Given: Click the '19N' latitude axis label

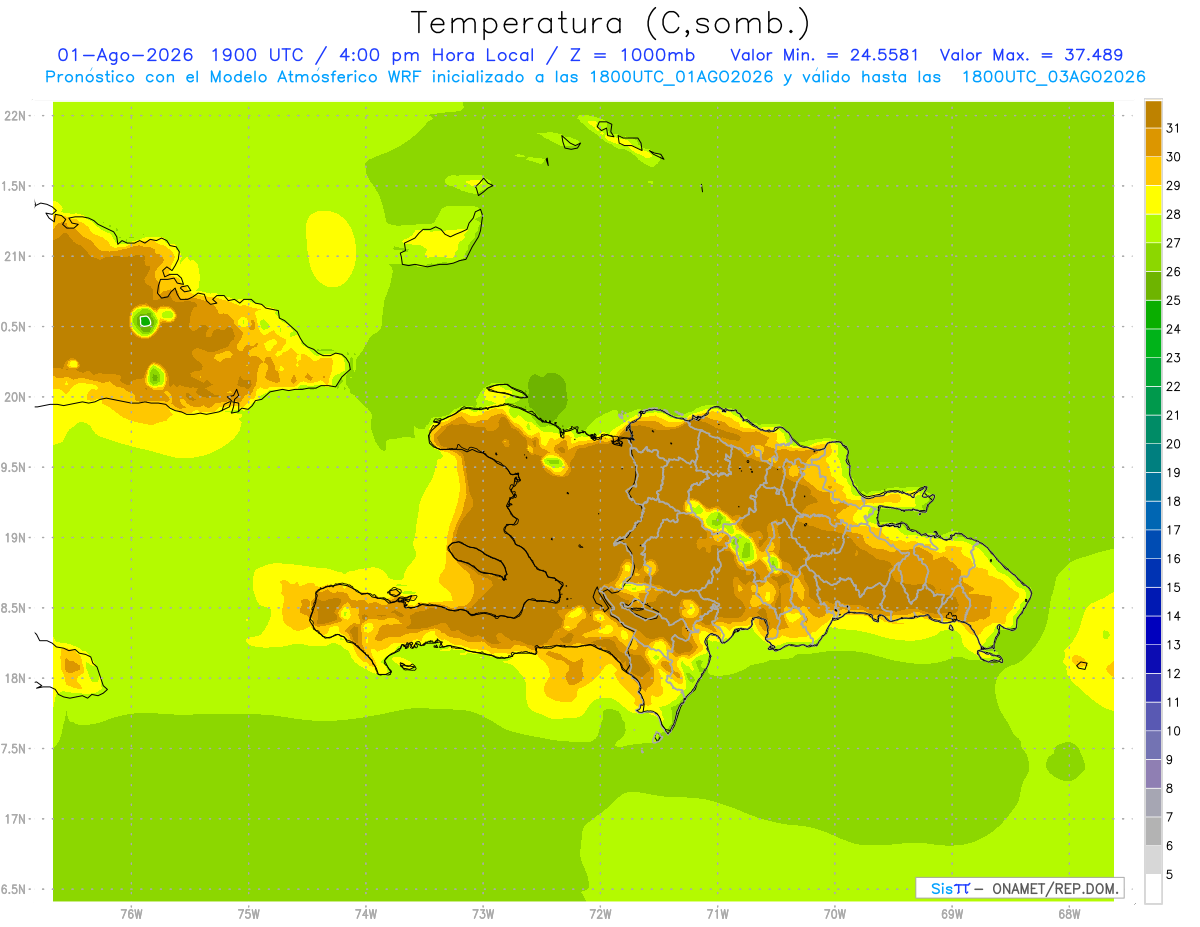Looking at the screenshot, I should coord(15,538).
